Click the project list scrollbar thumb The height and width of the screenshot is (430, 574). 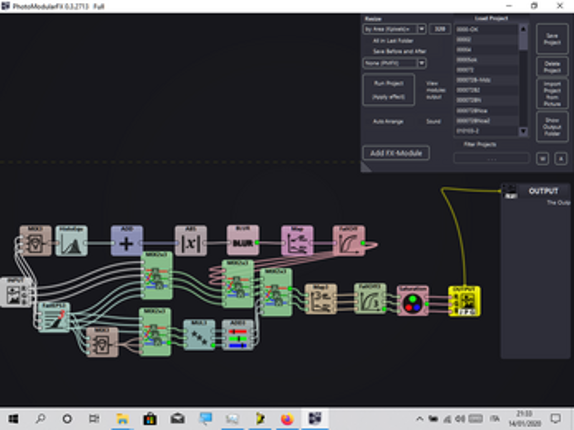(x=523, y=42)
